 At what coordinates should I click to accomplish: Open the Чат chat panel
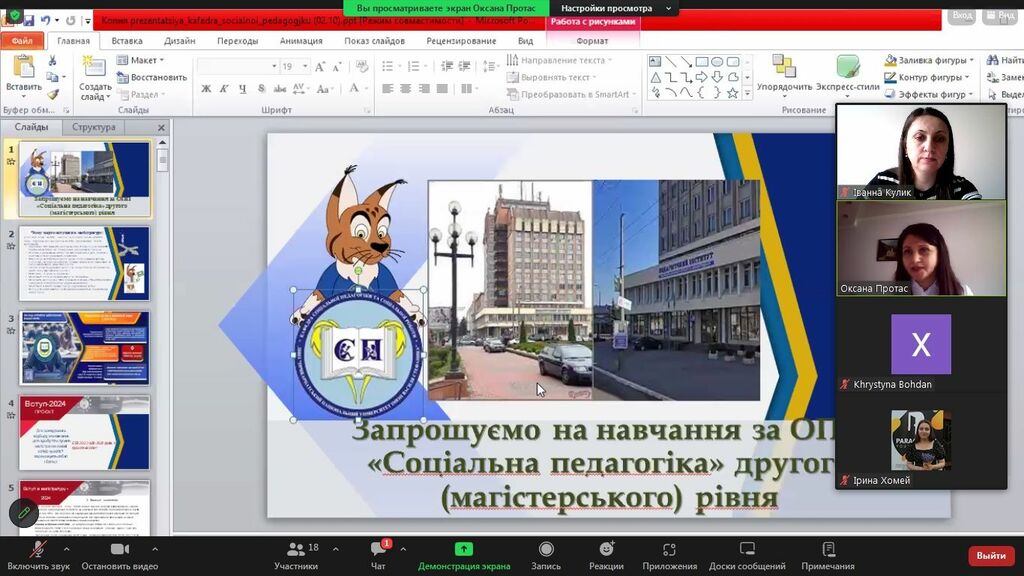(x=378, y=550)
